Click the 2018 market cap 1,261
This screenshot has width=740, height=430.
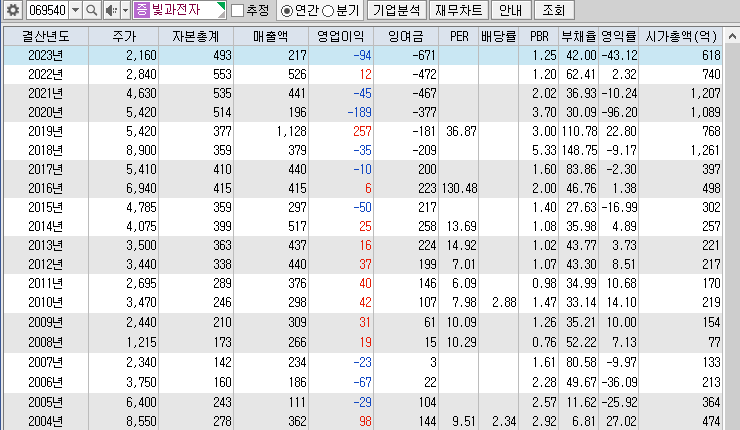tap(705, 150)
